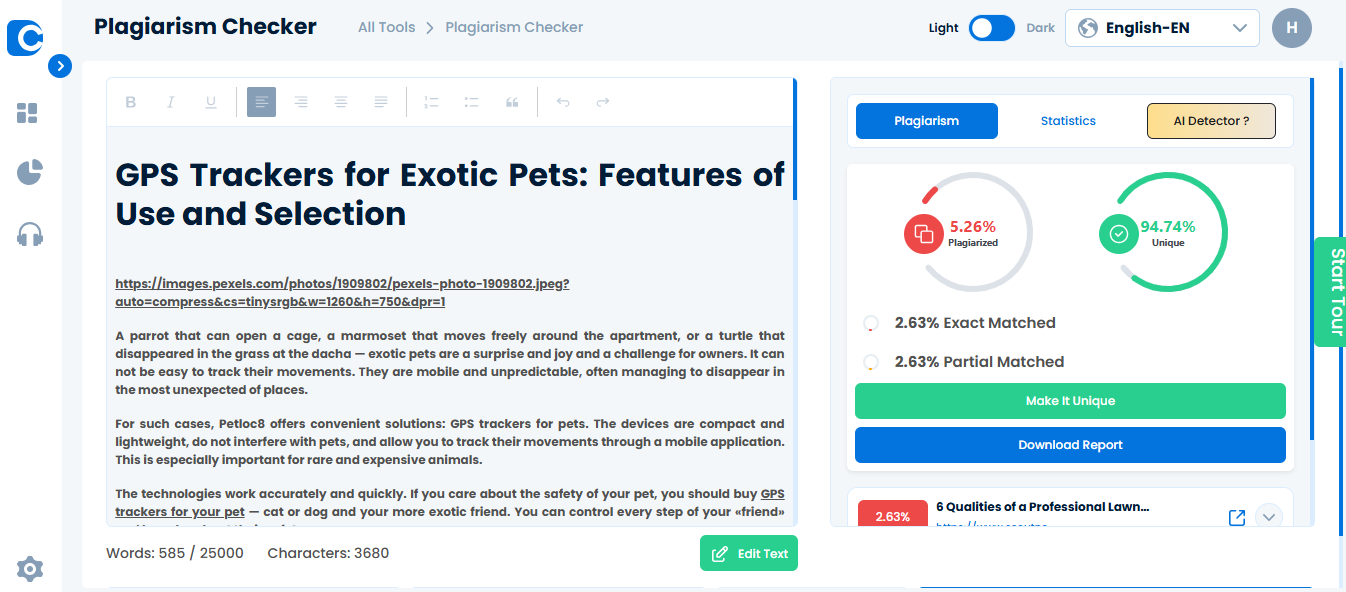
Task: Expand the left sidebar with arrow
Action: (60, 66)
